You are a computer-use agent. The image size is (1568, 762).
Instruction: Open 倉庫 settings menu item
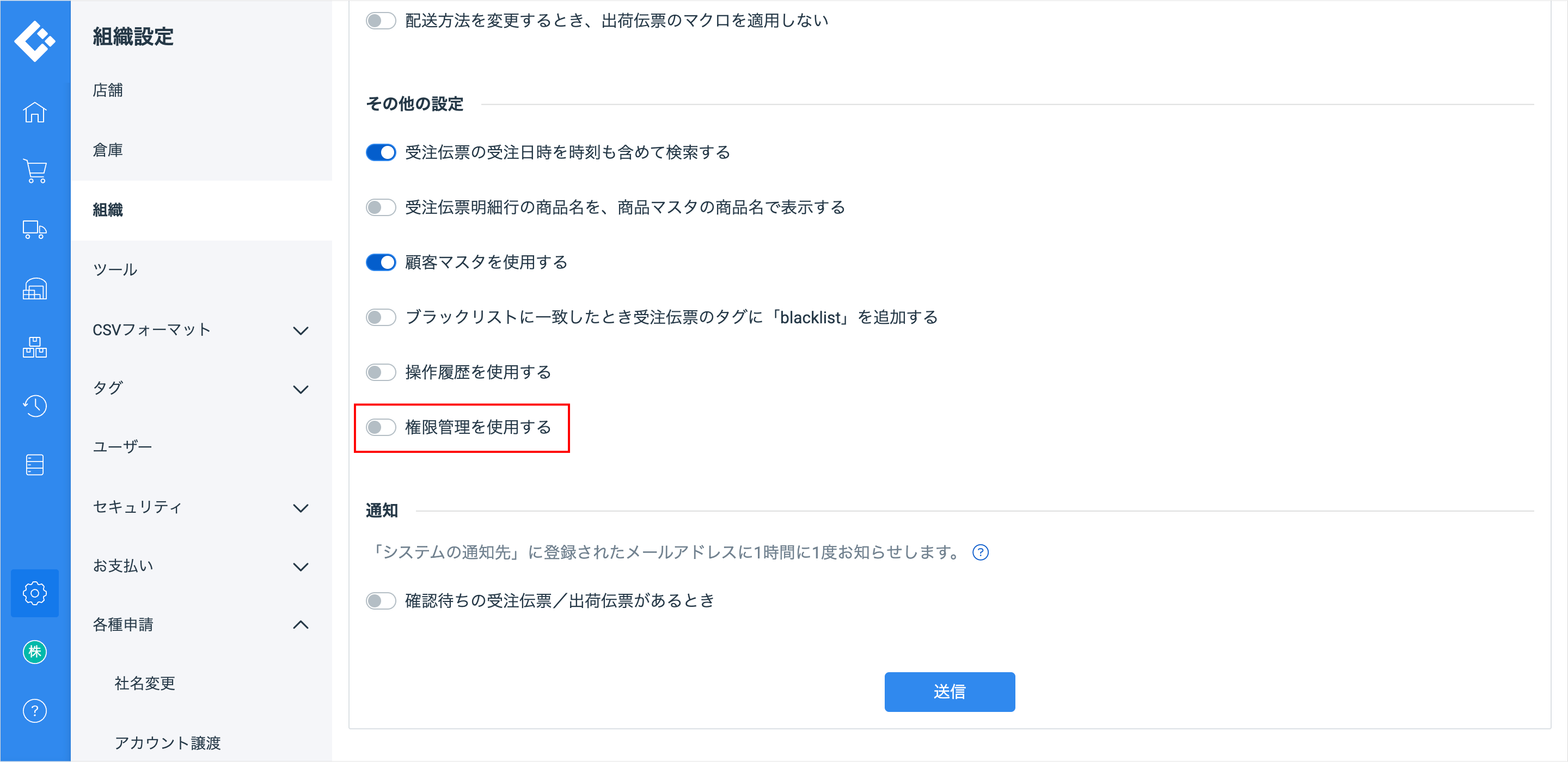coord(201,150)
